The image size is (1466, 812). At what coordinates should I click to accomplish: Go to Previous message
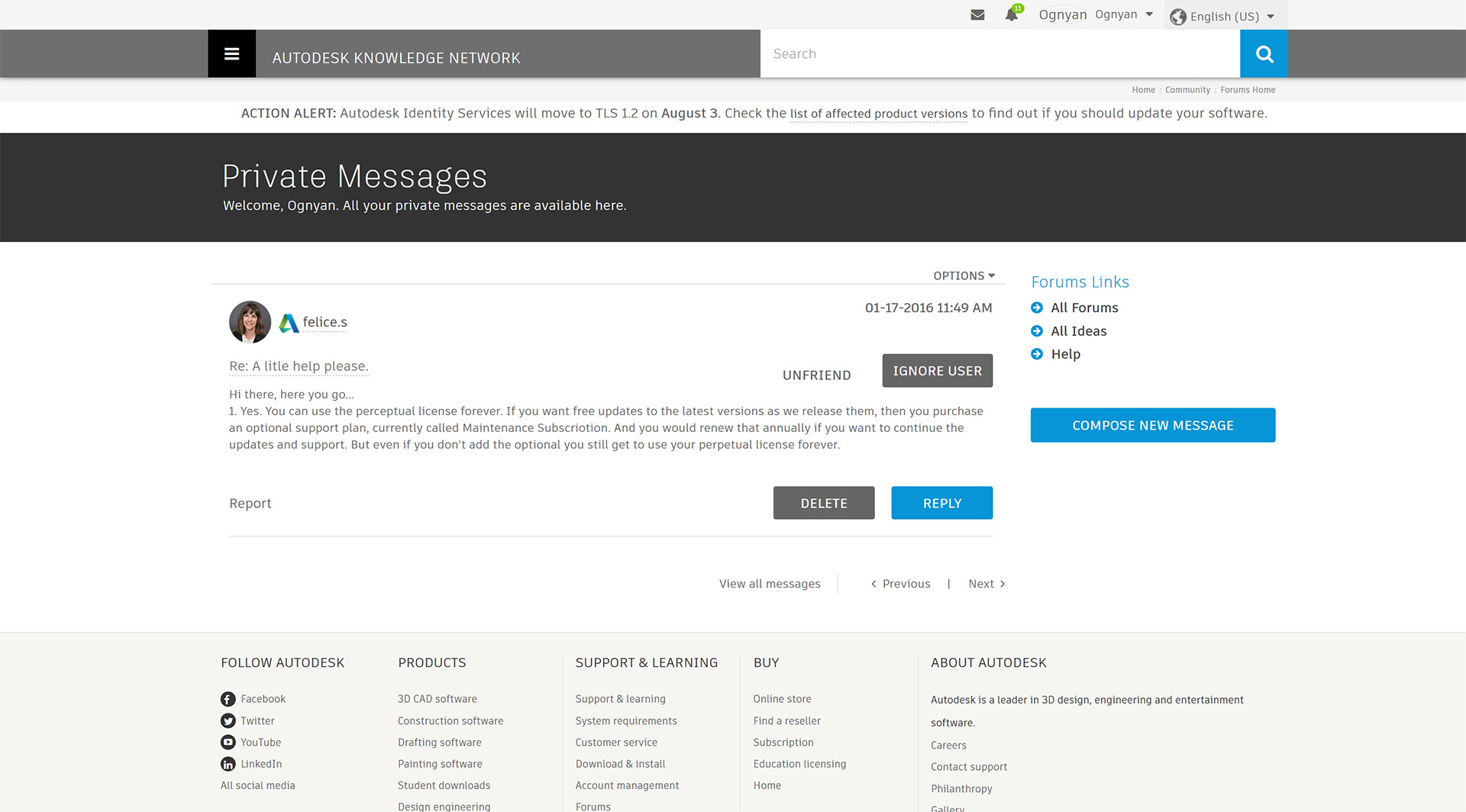coord(900,584)
